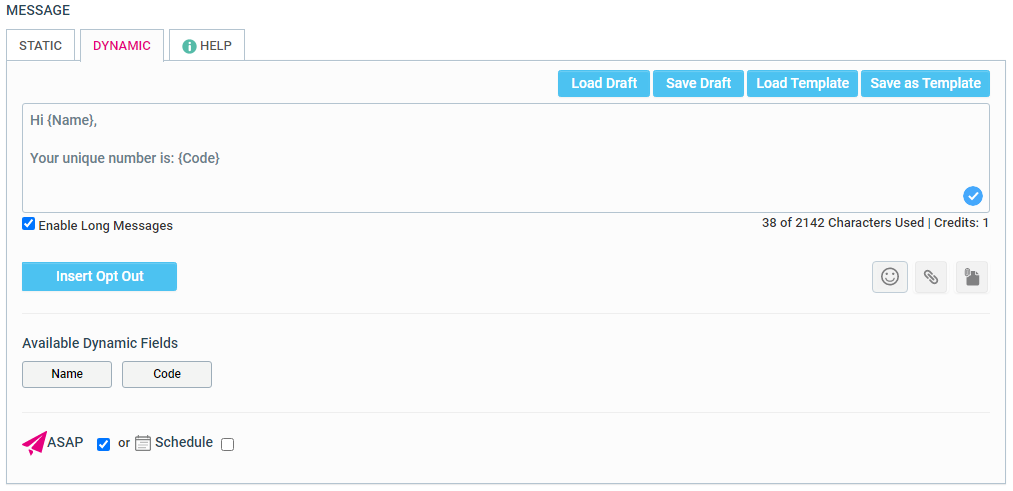Viewport: 1013px width, 491px height.
Task: Insert the Code dynamic field
Action: pos(167,374)
